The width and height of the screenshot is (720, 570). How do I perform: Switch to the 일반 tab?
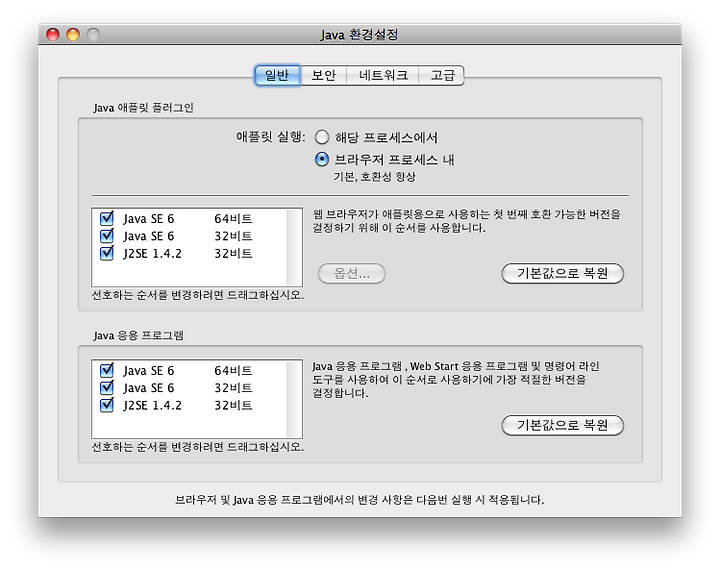[x=278, y=75]
